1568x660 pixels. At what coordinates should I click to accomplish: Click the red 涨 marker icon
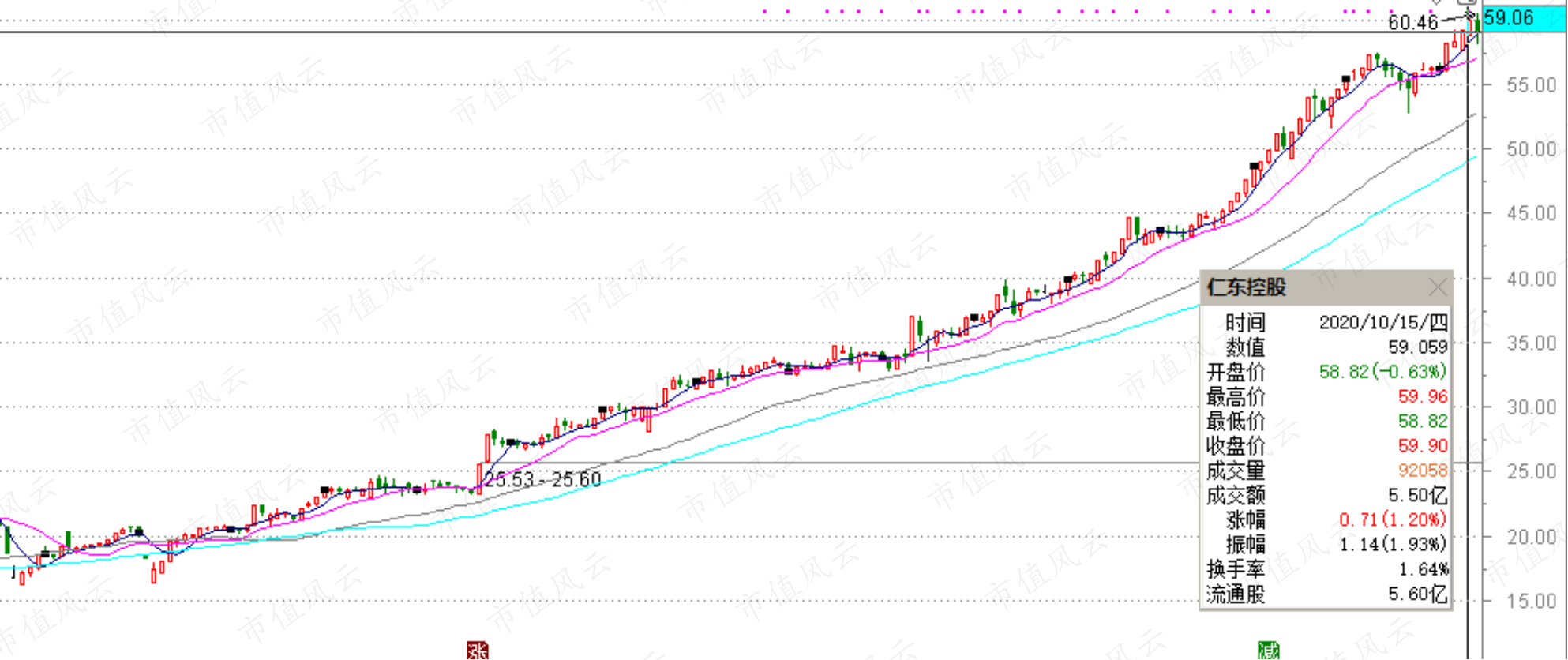click(x=477, y=651)
